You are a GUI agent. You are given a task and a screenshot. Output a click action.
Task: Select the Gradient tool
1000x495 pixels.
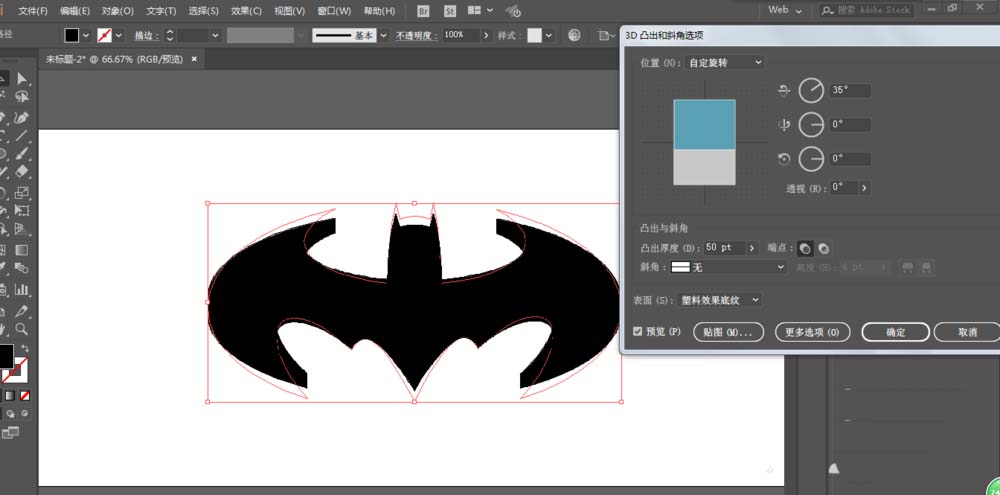tap(22, 249)
